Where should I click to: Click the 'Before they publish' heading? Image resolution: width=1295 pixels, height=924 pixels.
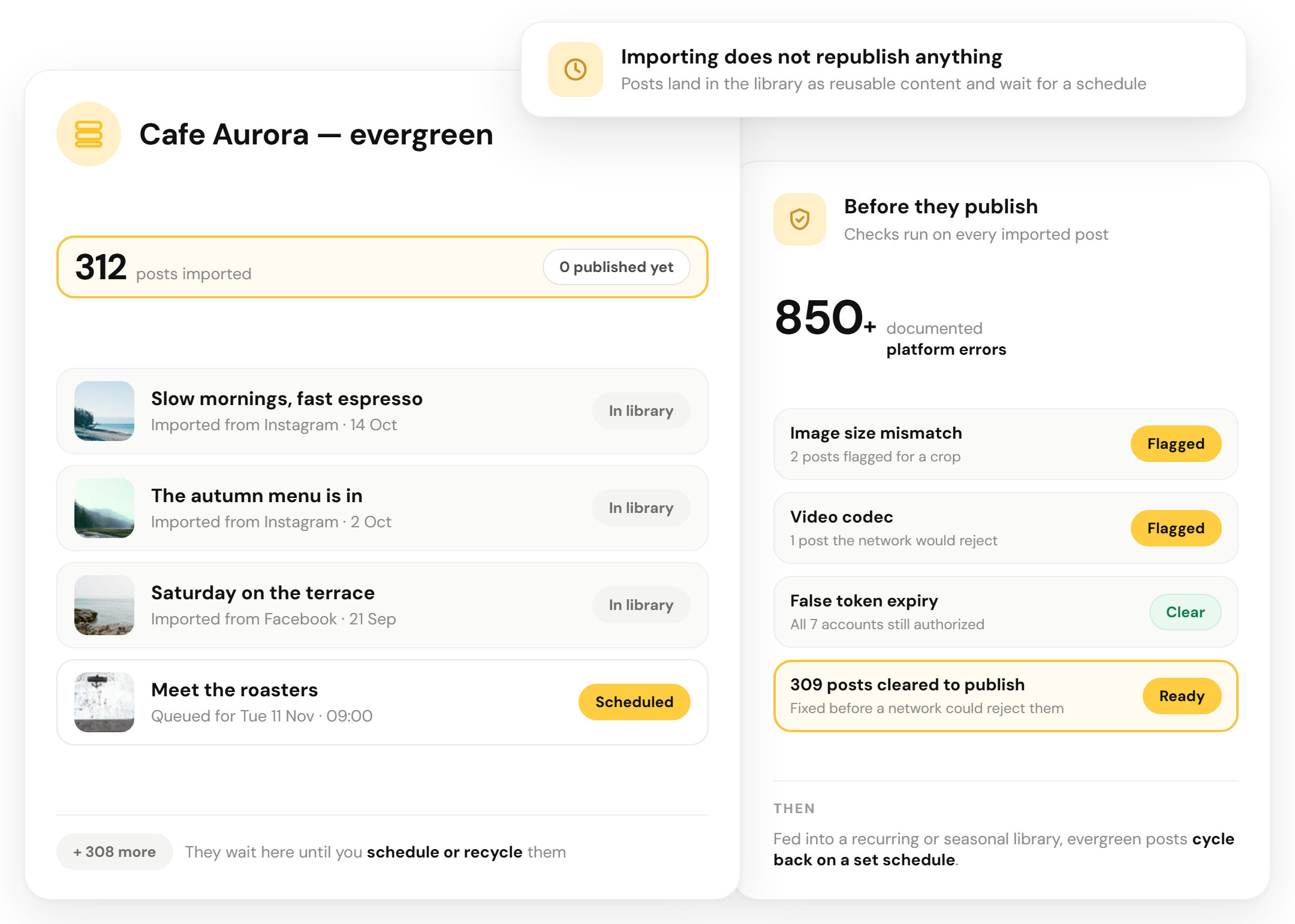[x=941, y=207]
